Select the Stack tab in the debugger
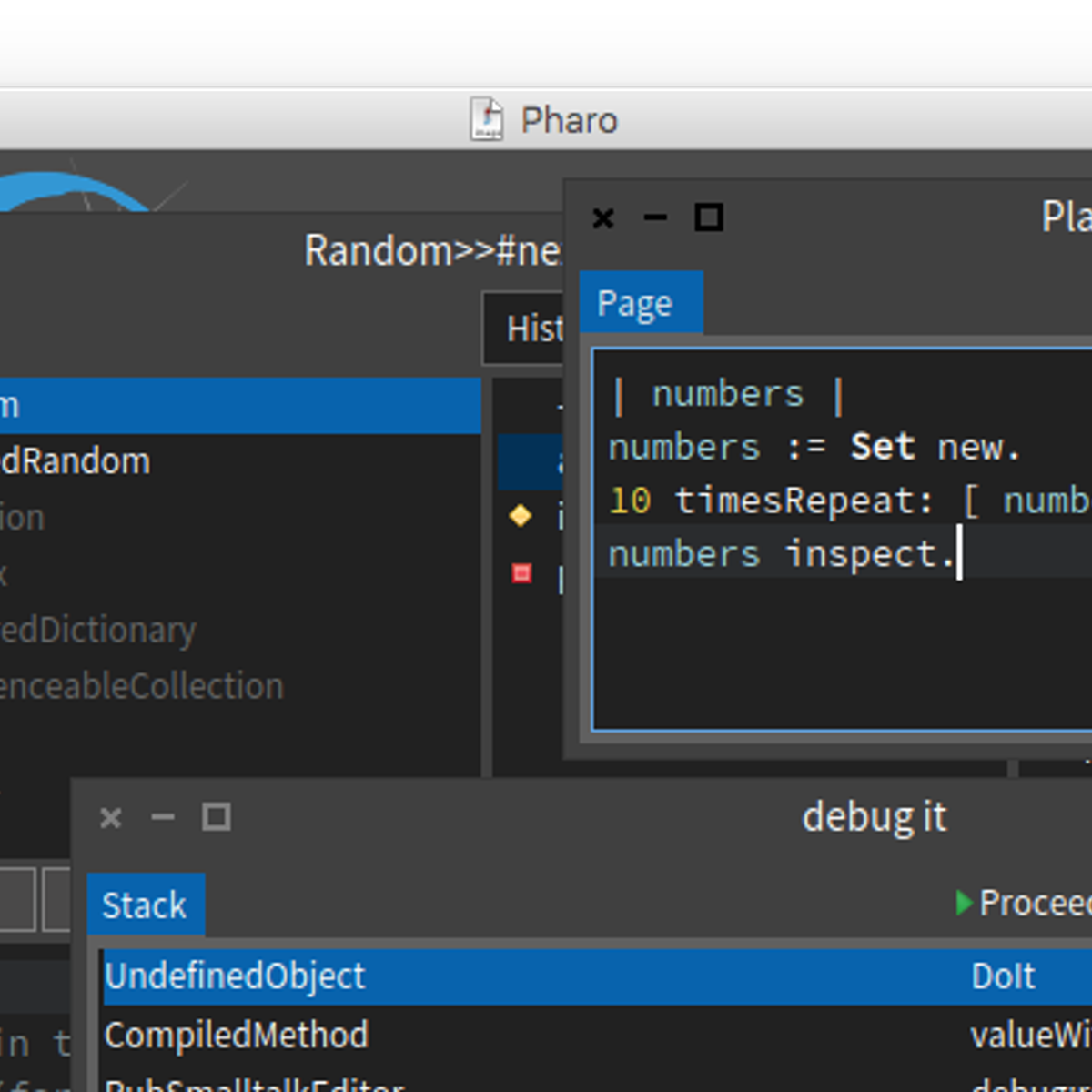This screenshot has height=1092, width=1092. (146, 904)
